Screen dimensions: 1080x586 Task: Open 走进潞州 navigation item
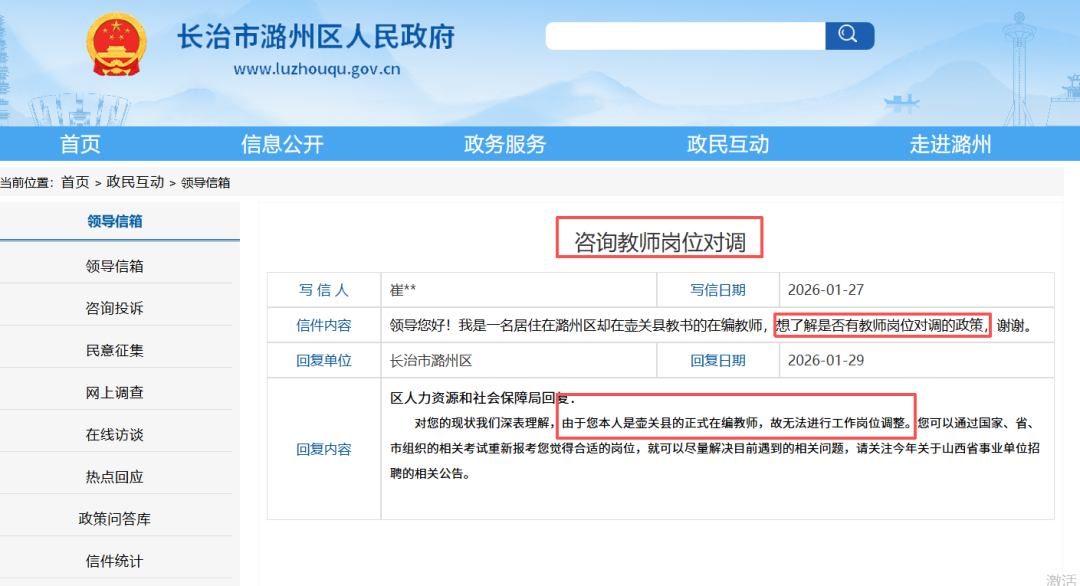pos(950,144)
